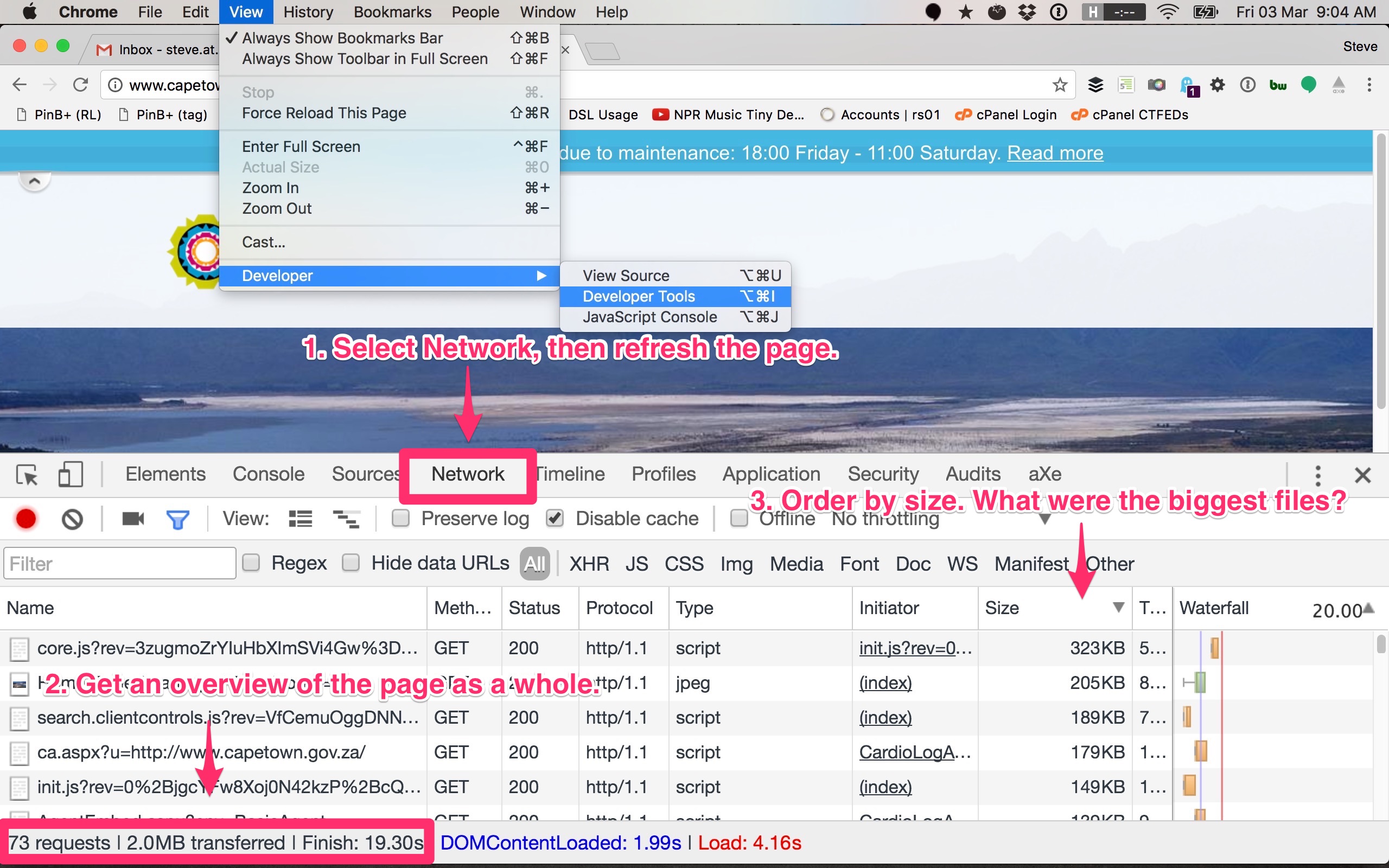Toggle the device toolbar icon
The width and height of the screenshot is (1389, 868).
pyautogui.click(x=71, y=475)
